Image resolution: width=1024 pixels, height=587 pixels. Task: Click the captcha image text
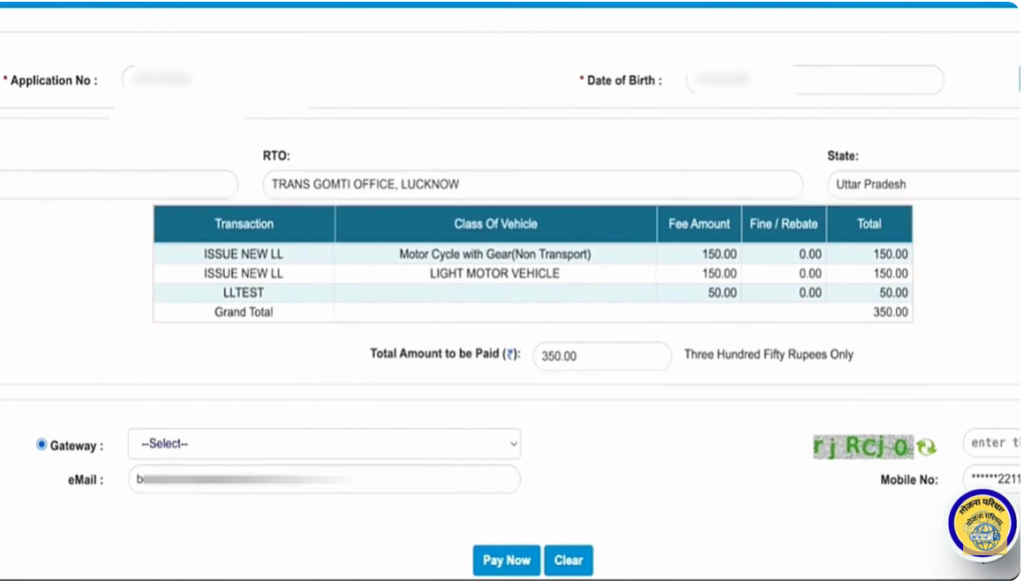pyautogui.click(x=860, y=447)
